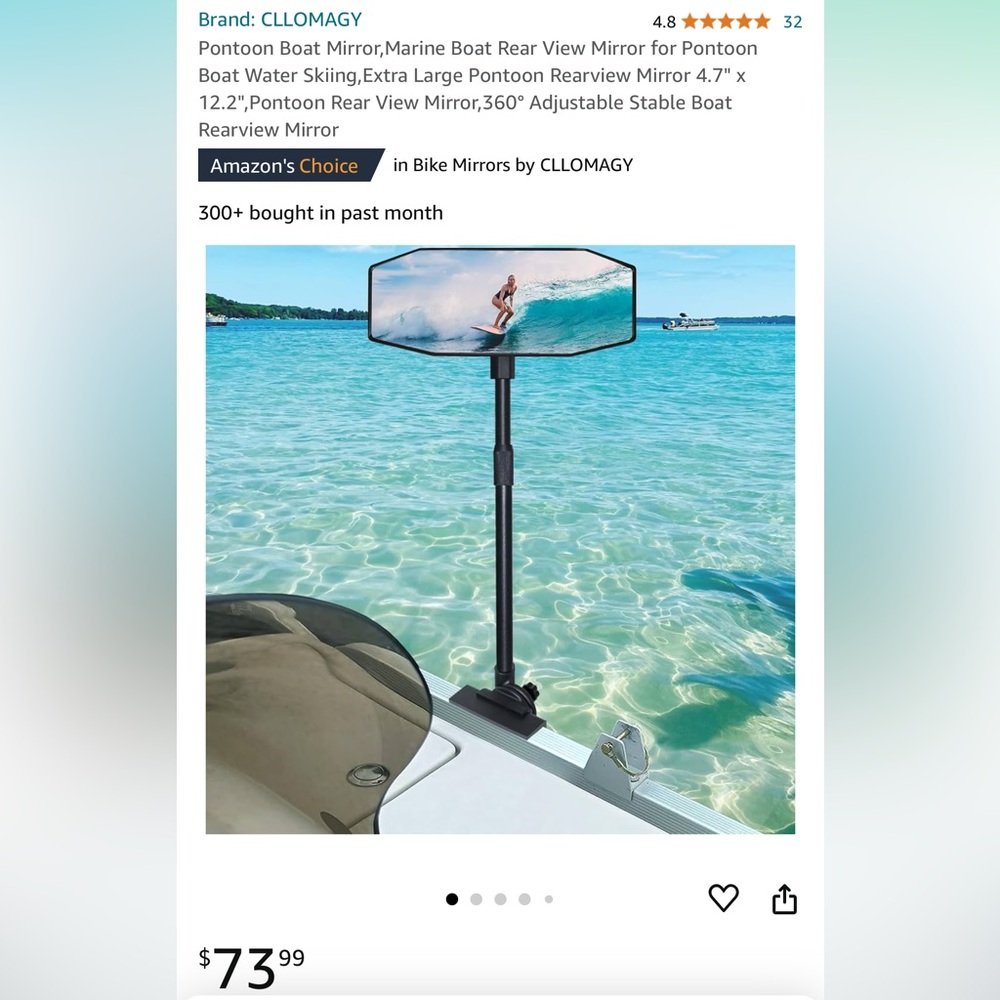Tap the Pontoon Boat Mirror product title
This screenshot has width=1000, height=1000.
point(478,89)
